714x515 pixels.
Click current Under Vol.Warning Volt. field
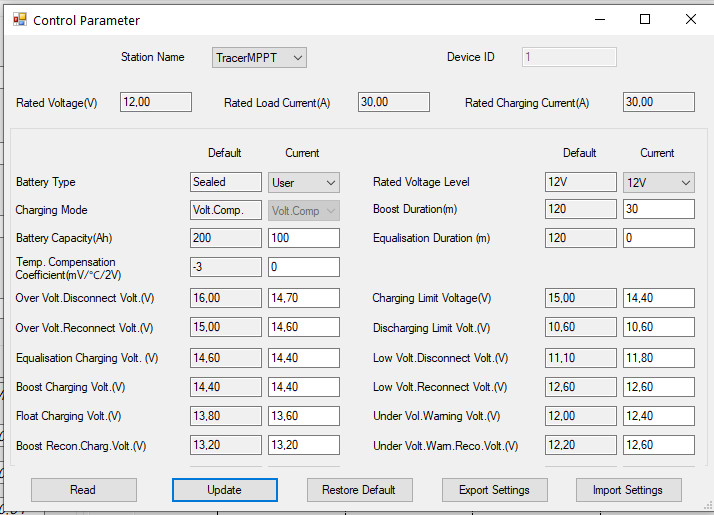657,416
